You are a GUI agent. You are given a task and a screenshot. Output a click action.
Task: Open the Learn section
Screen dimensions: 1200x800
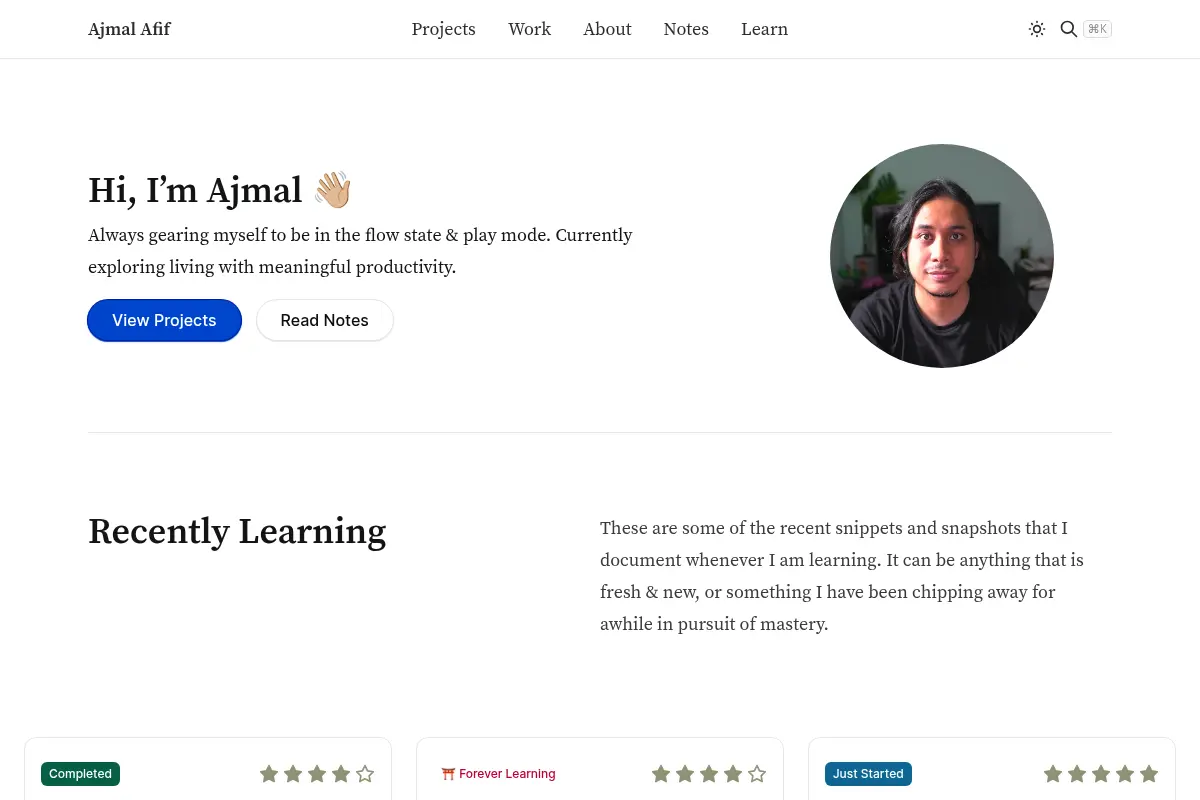(x=765, y=29)
